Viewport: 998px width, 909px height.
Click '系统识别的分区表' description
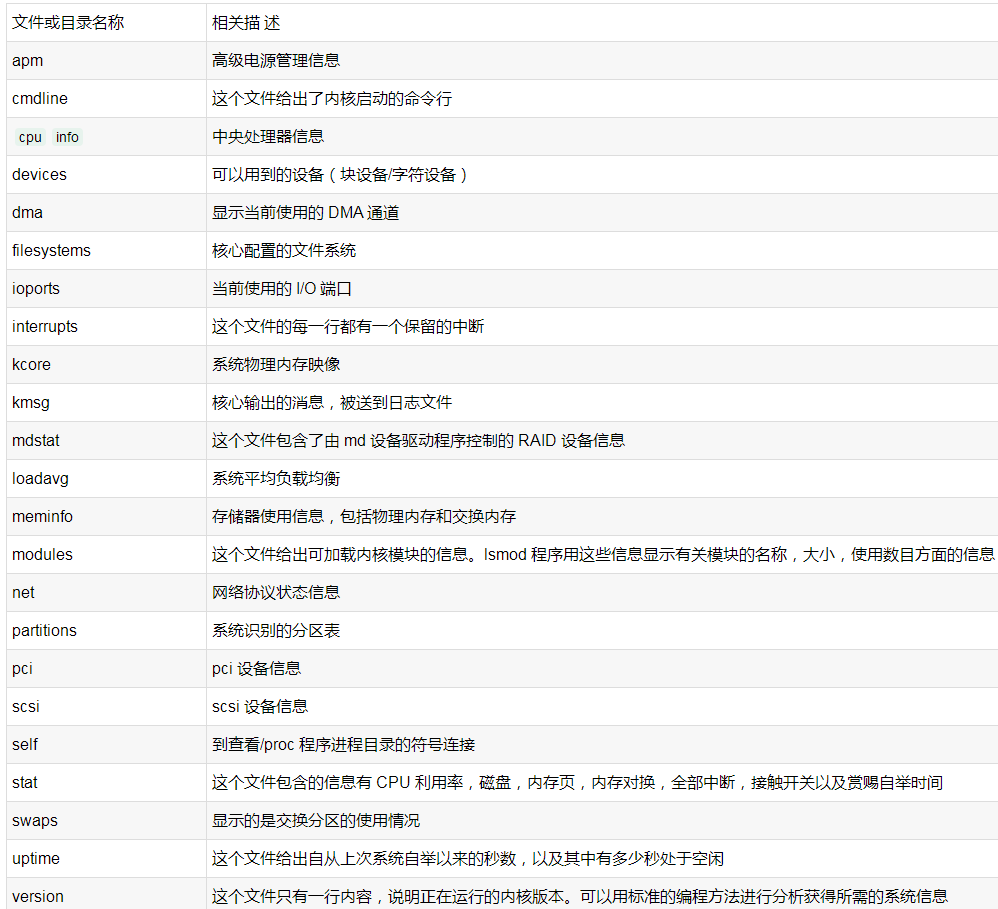tap(276, 630)
